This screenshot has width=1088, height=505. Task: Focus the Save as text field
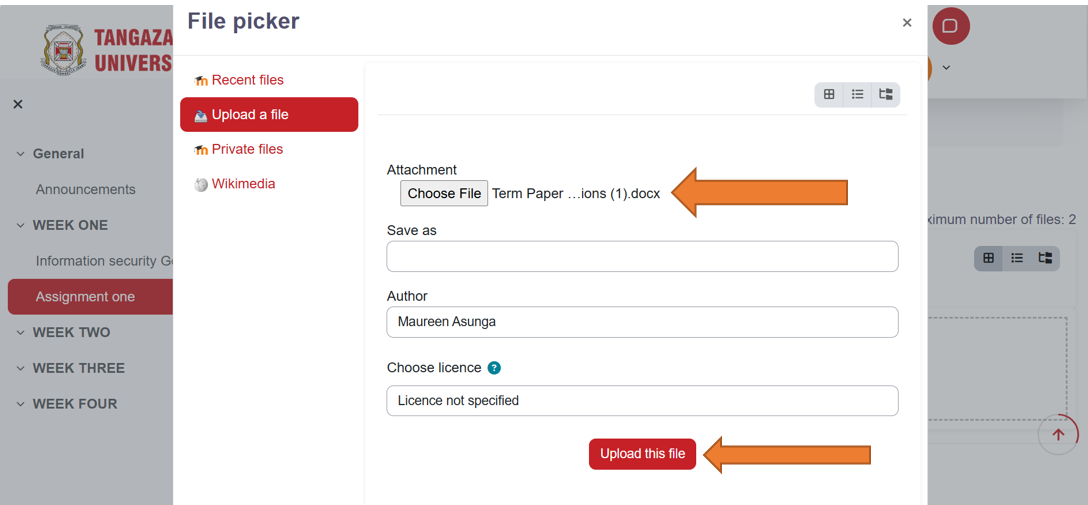pyautogui.click(x=643, y=256)
